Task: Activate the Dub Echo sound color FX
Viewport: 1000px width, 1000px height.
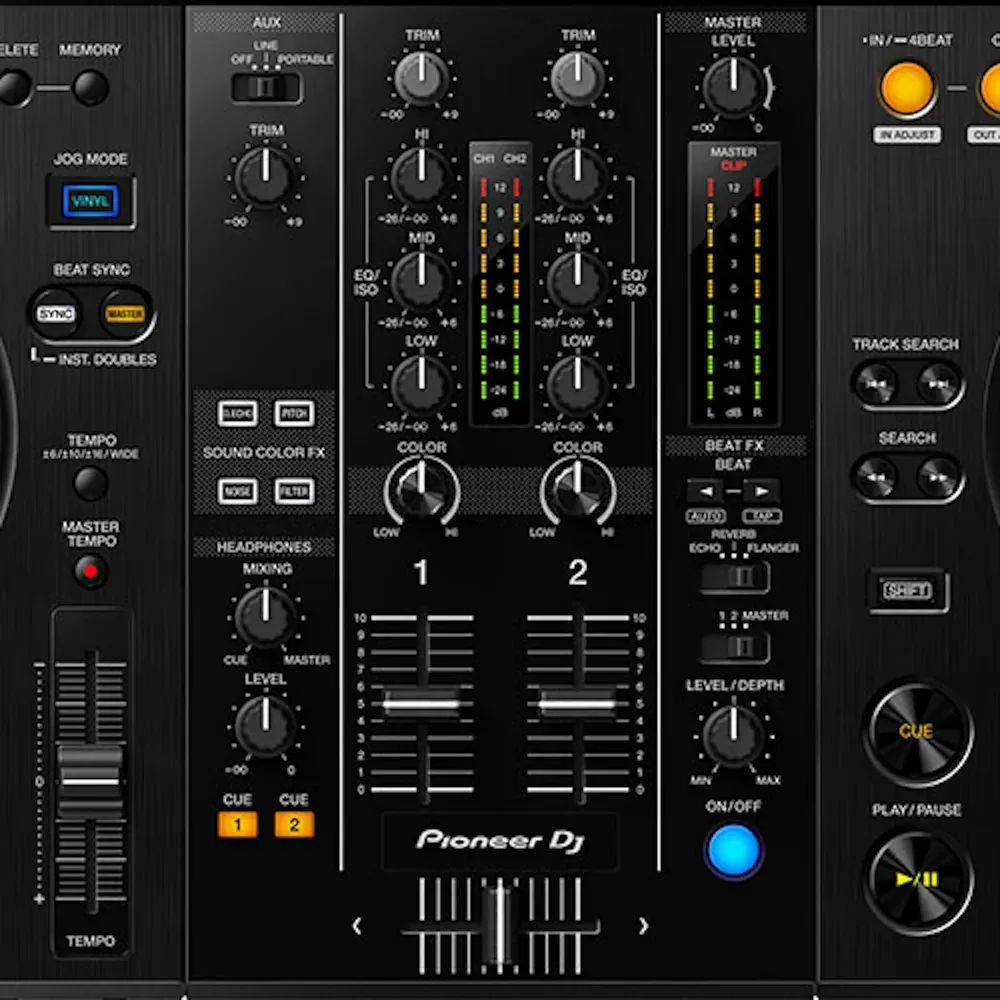Action: [237, 413]
